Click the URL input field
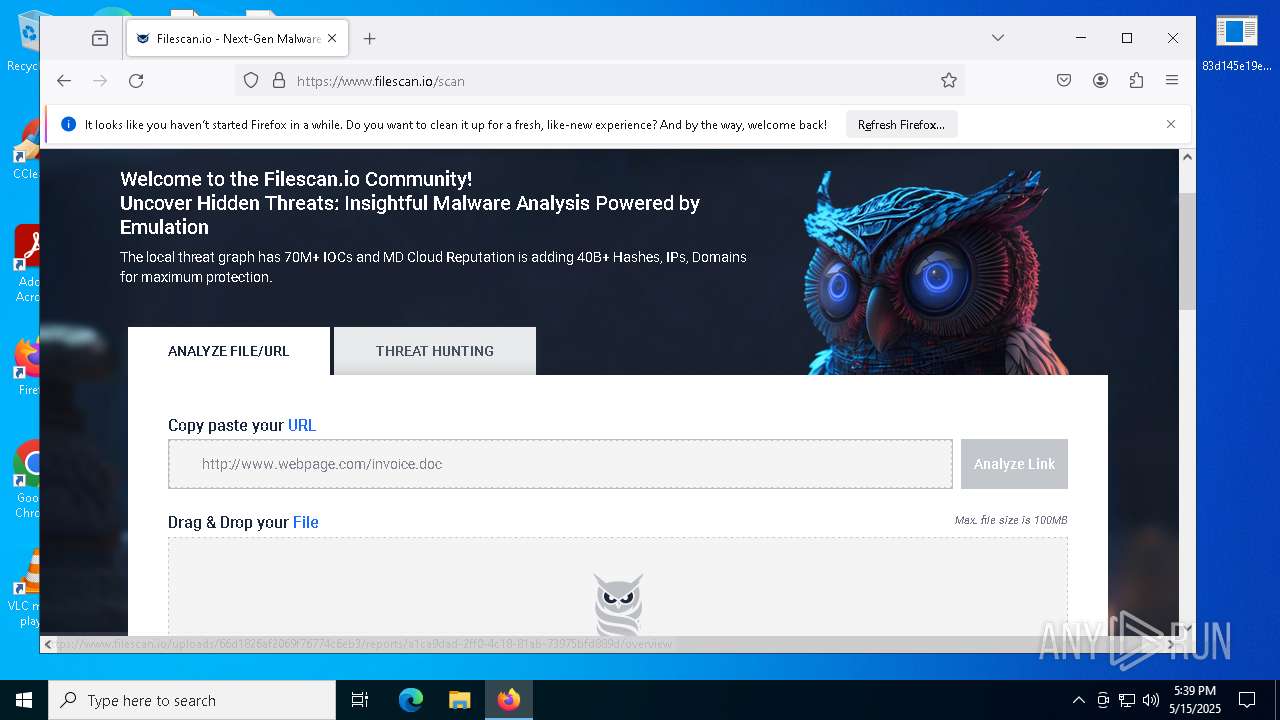1280x720 pixels. [x=560, y=464]
